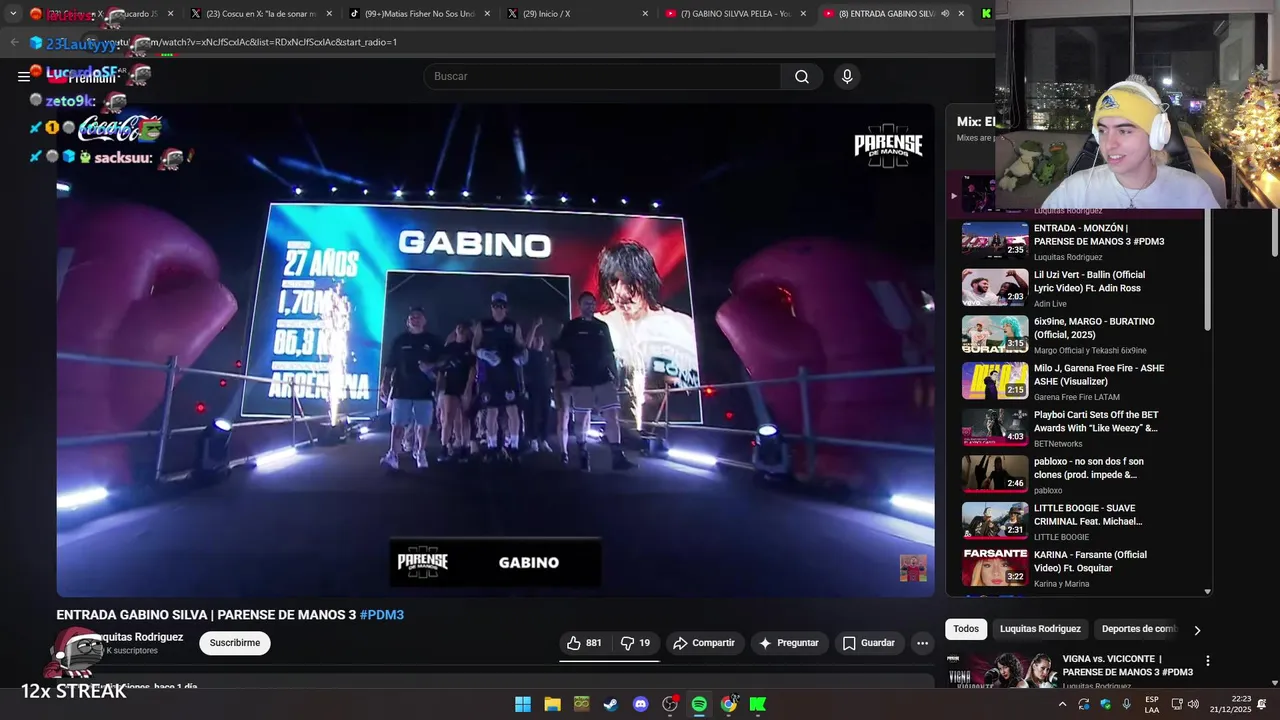Screen dimensions: 1280x720
Task: Click the search magnifier button
Action: click(x=802, y=77)
